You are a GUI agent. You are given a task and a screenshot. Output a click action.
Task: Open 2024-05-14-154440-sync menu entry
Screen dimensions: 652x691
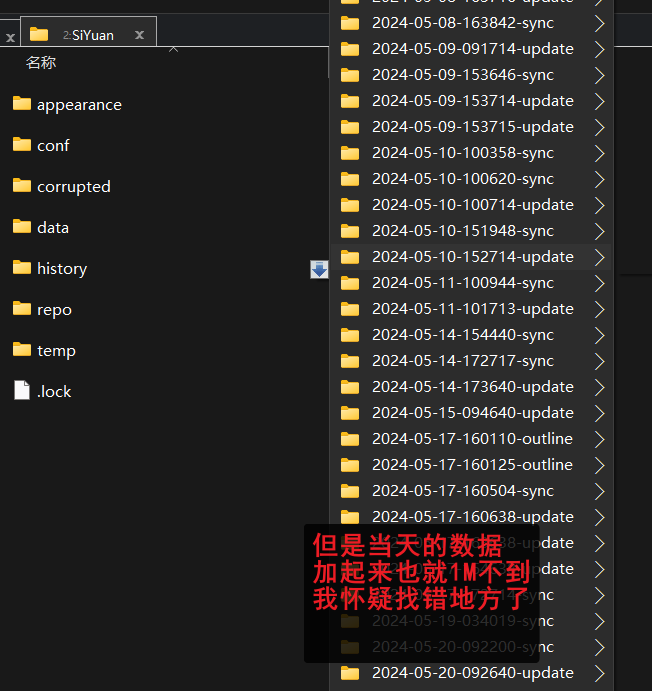(x=471, y=335)
